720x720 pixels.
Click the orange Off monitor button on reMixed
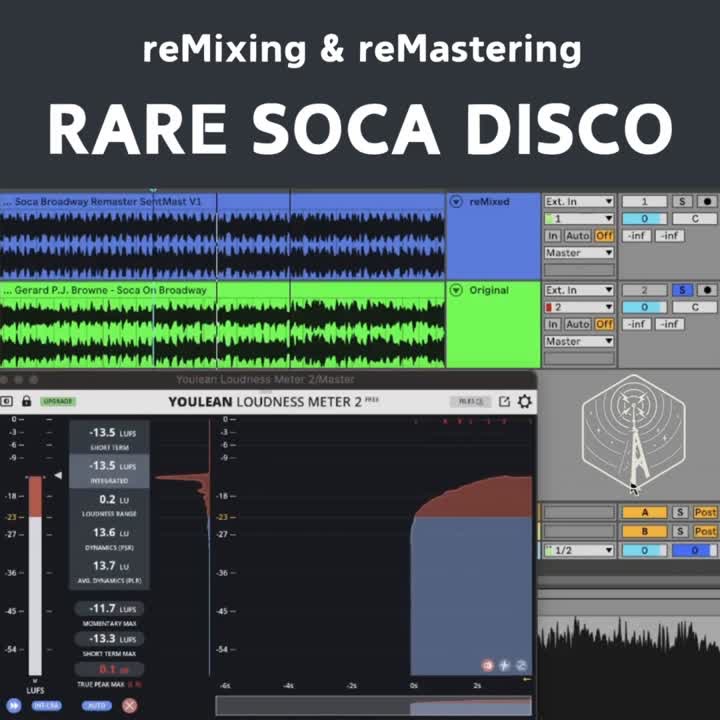[604, 236]
